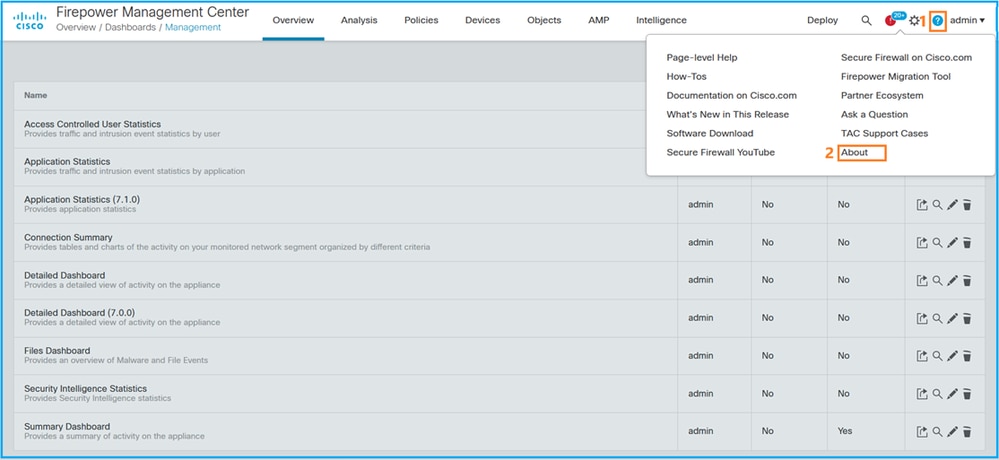The width and height of the screenshot is (999, 460).
Task: Open the Policies menu
Action: (x=421, y=20)
